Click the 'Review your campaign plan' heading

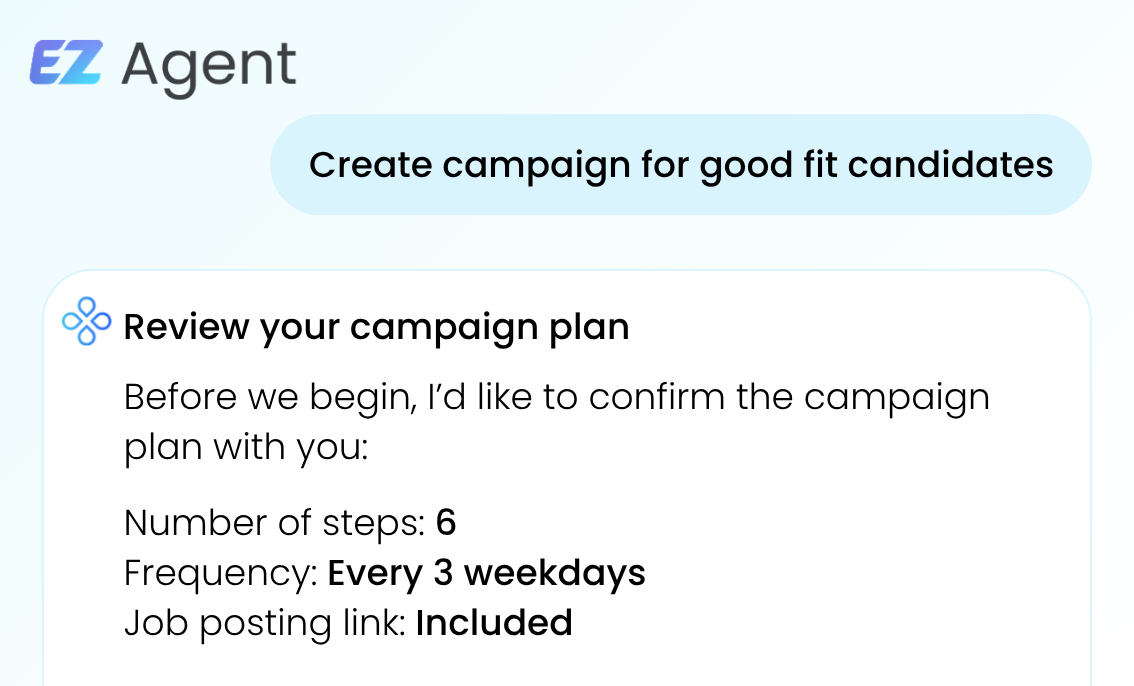pos(377,327)
